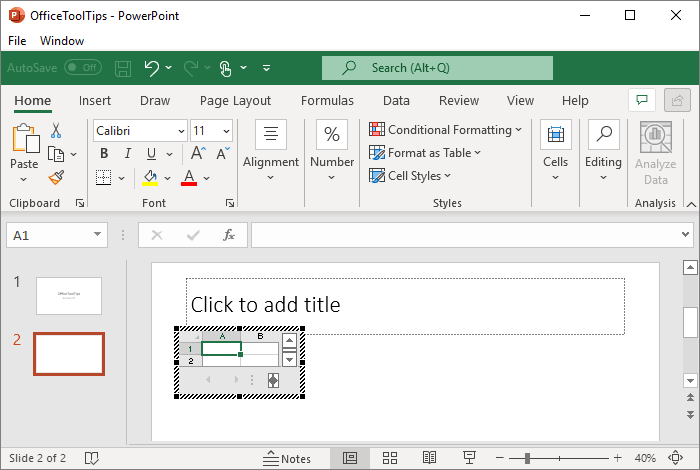
Task: Open the Comments pane icon
Action: tap(642, 100)
